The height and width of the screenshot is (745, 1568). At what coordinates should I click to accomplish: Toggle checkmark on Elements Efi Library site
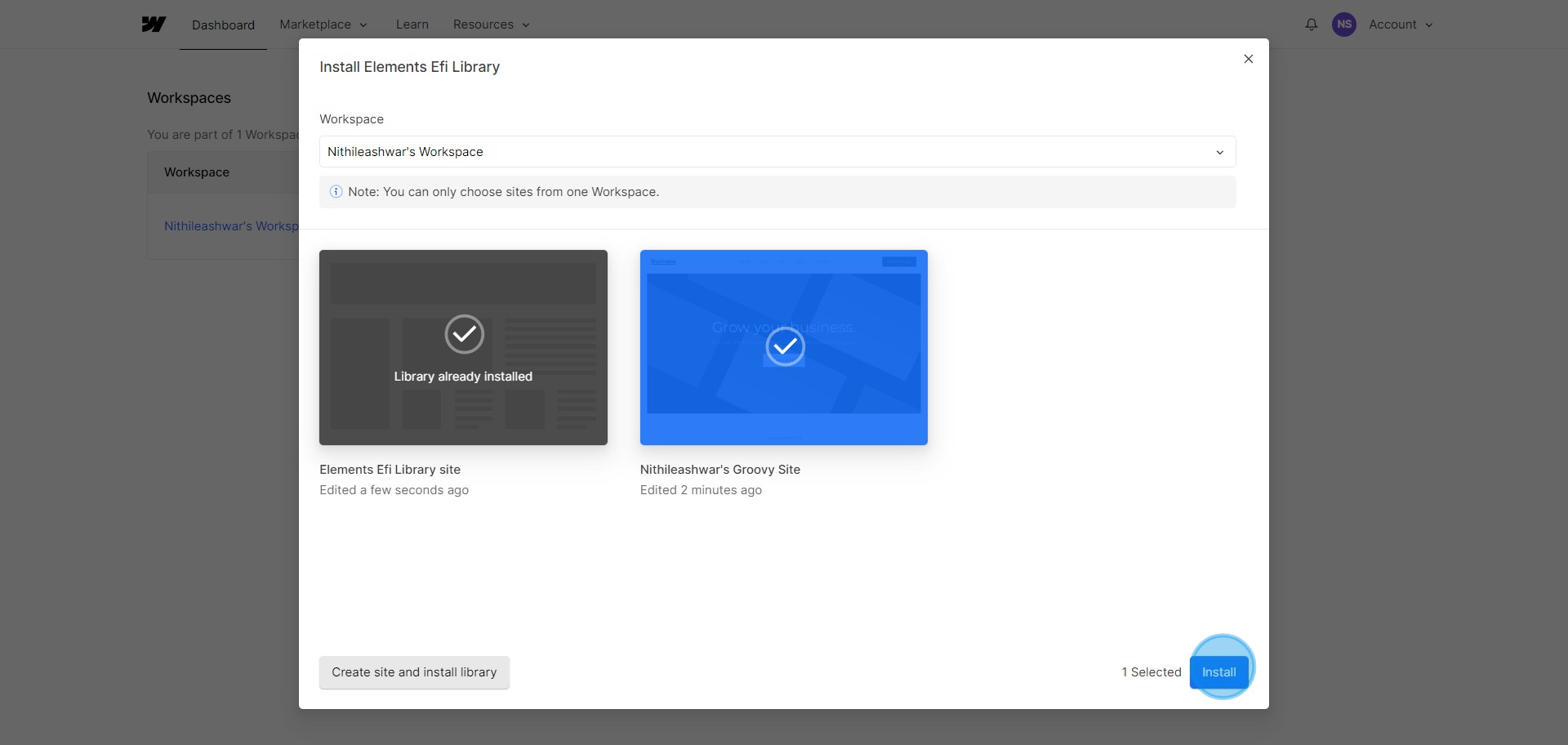[x=464, y=334]
